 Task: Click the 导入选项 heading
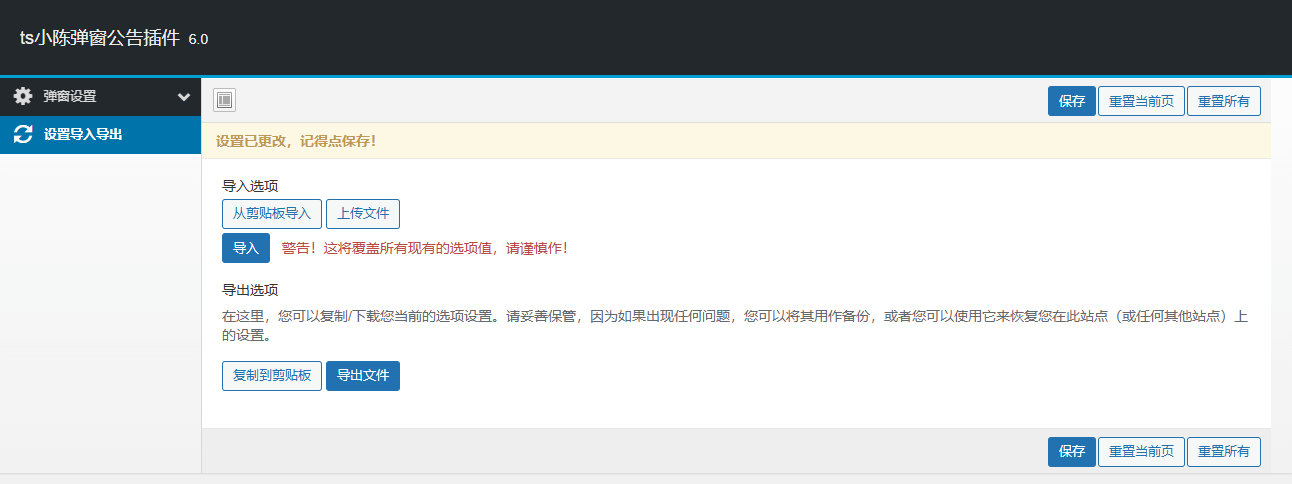pos(250,186)
